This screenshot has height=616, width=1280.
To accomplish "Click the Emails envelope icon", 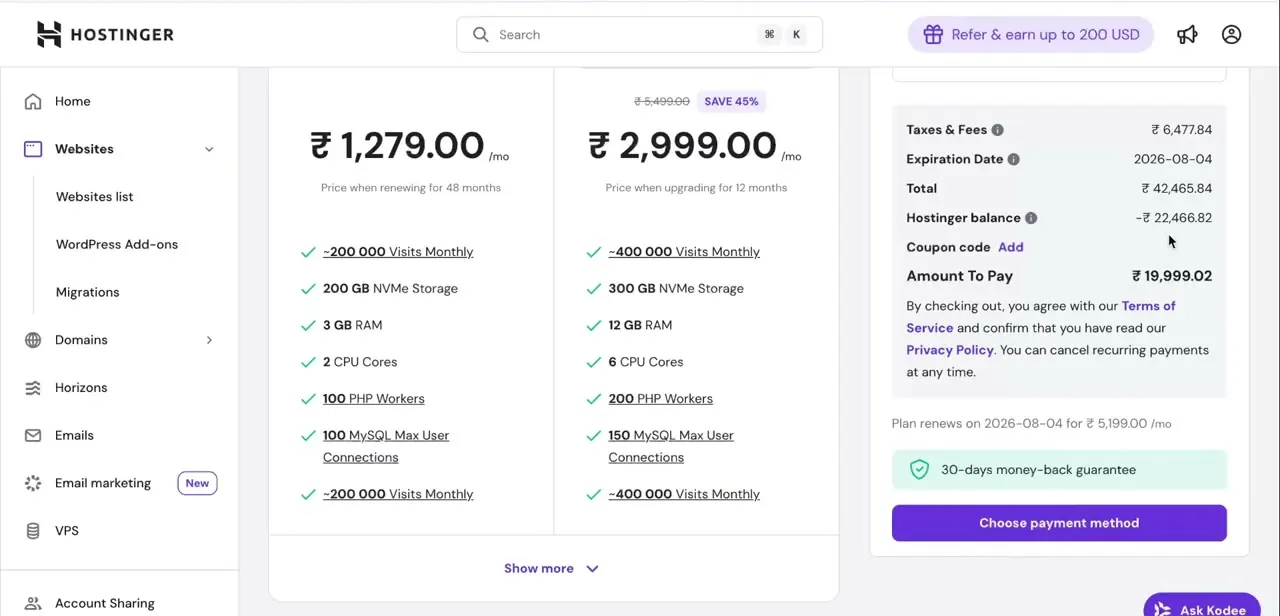I will point(33,436).
